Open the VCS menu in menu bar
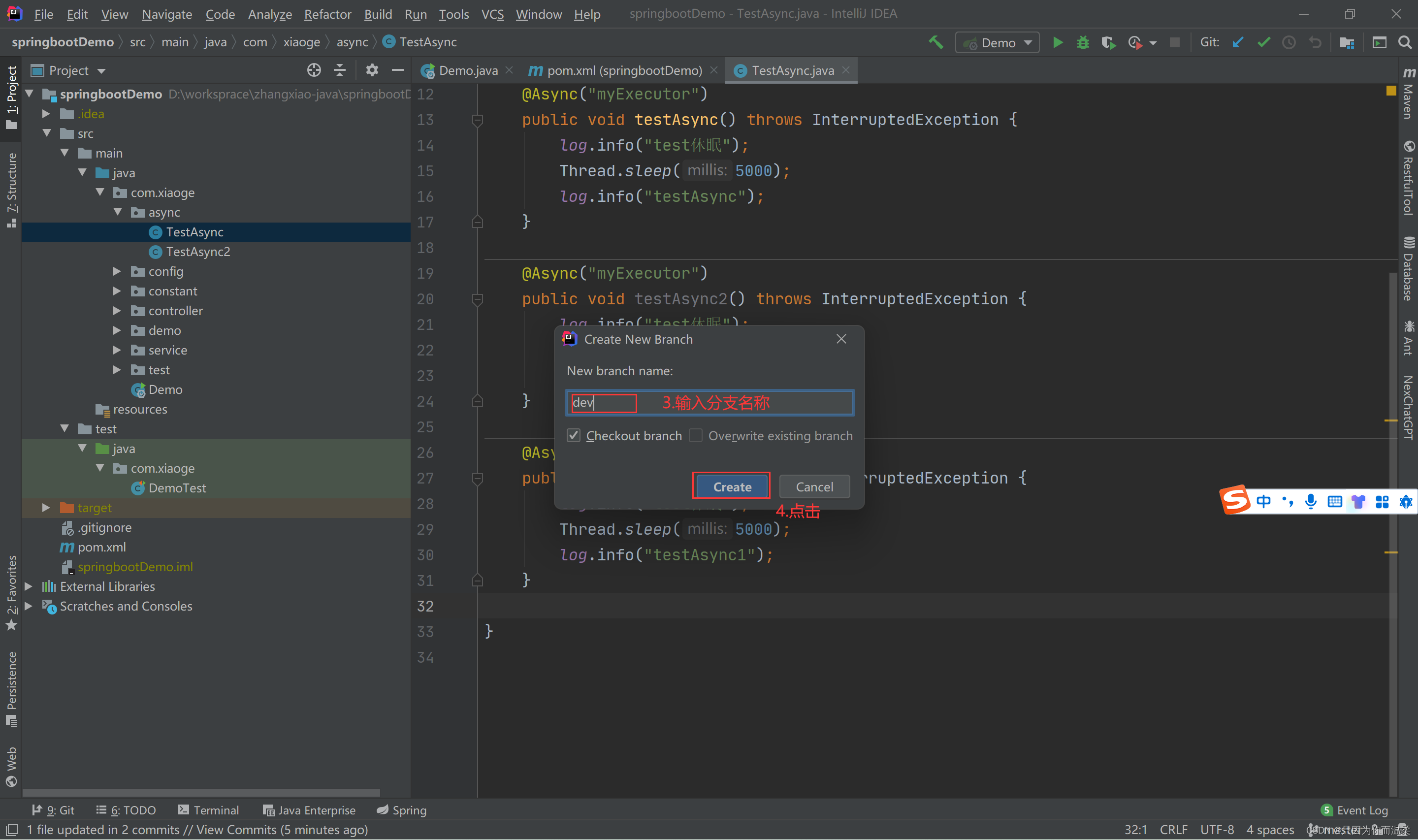Screen dimensions: 1418x840 [494, 14]
